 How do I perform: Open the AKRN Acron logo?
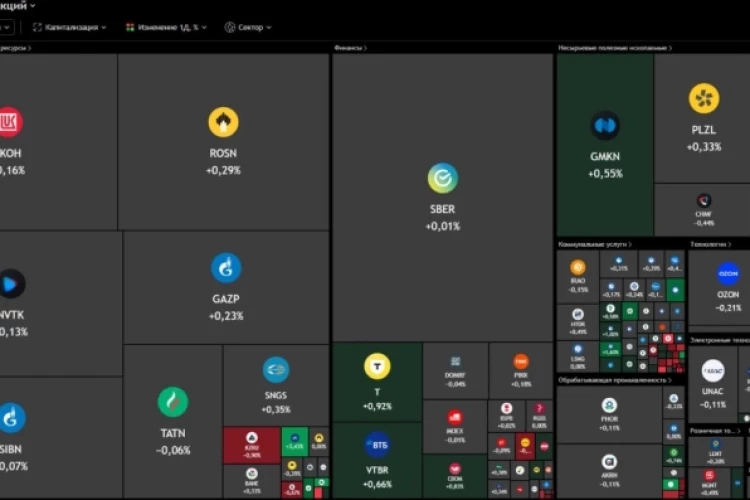click(609, 462)
